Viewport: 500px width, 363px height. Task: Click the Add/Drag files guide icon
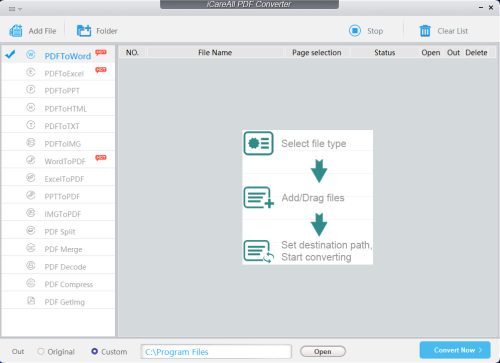click(x=259, y=197)
